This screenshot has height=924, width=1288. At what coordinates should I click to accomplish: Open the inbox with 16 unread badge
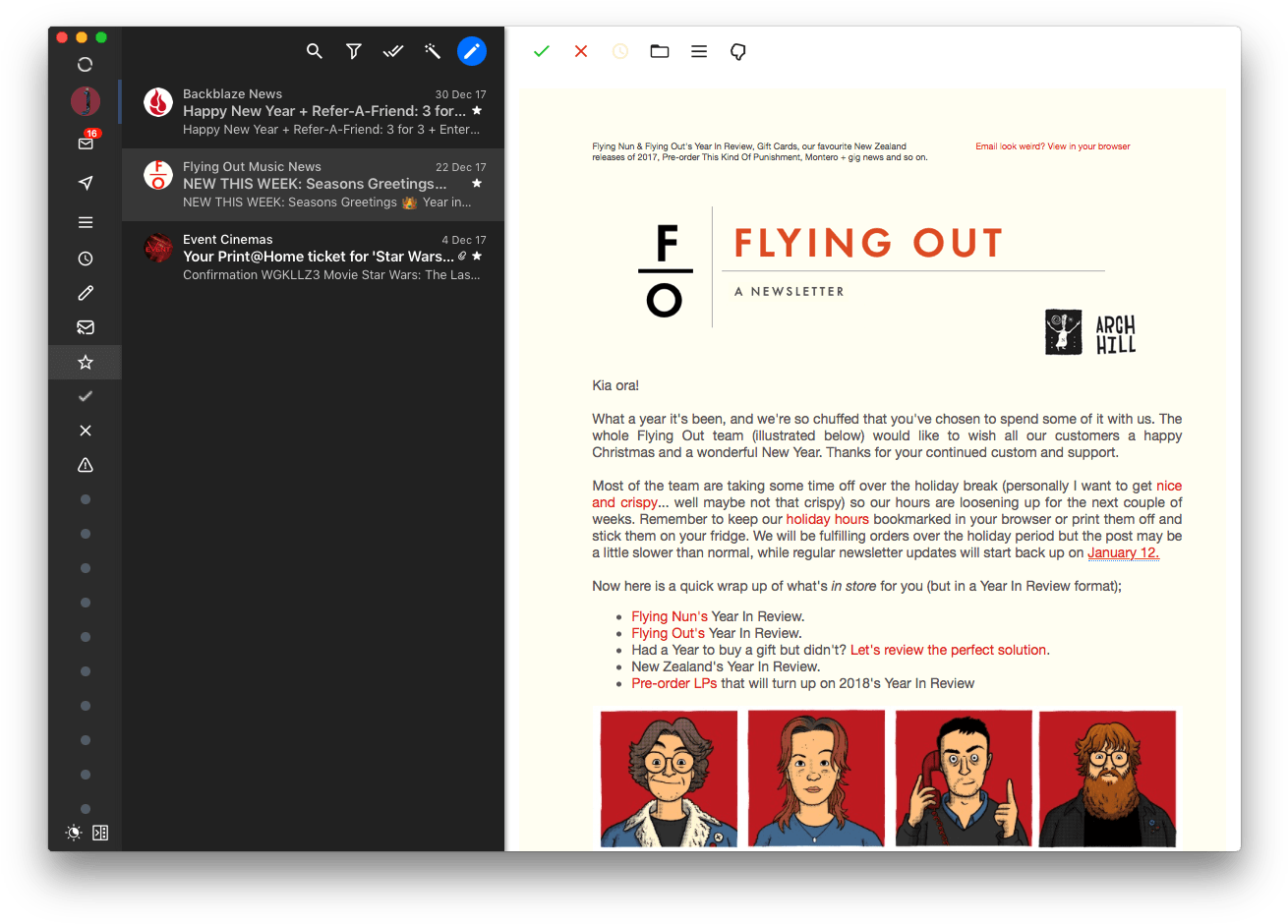coord(86,144)
